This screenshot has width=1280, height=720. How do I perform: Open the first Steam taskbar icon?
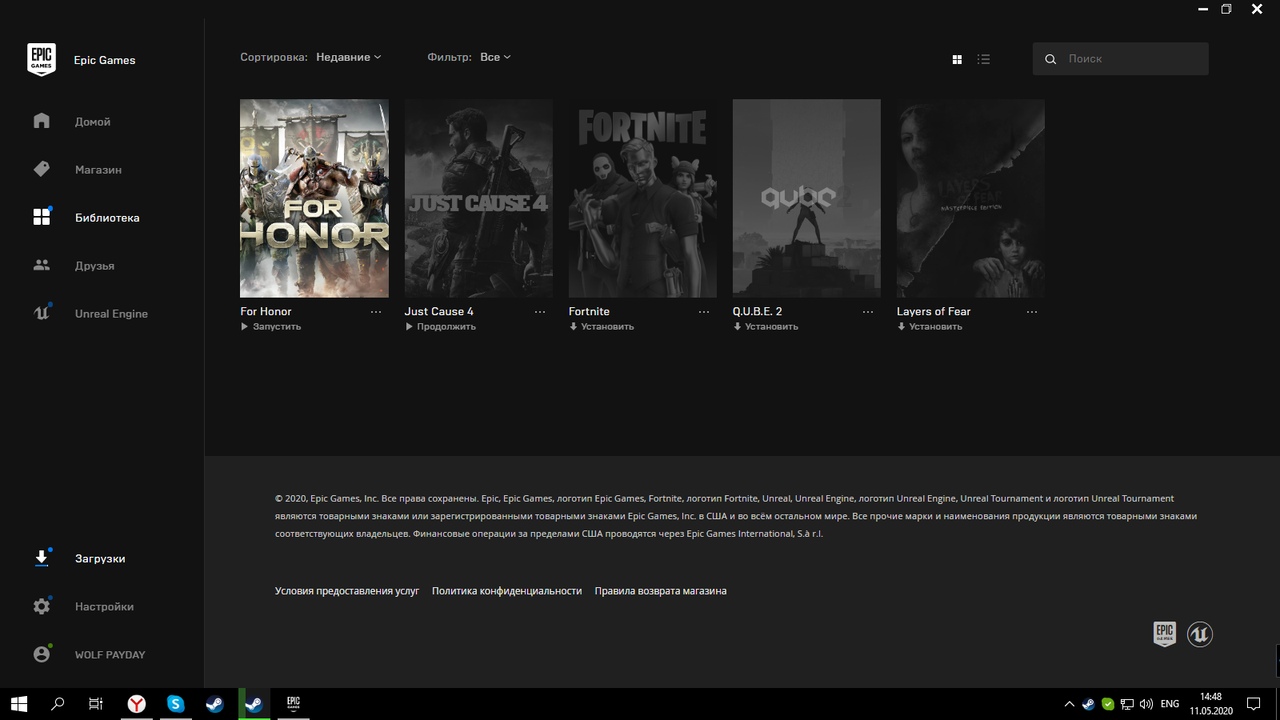[x=215, y=704]
